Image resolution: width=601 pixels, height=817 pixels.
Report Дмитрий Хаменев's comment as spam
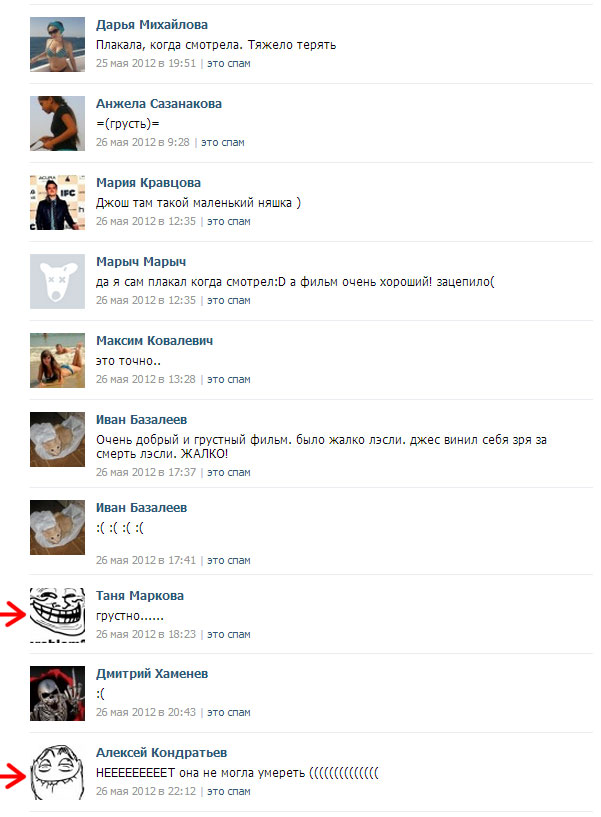pyautogui.click(x=229, y=713)
